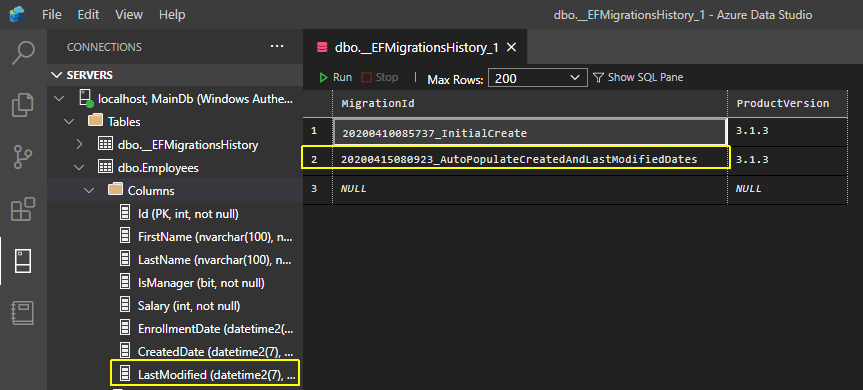Open the View menu
This screenshot has height=390, width=863.
pos(129,14)
